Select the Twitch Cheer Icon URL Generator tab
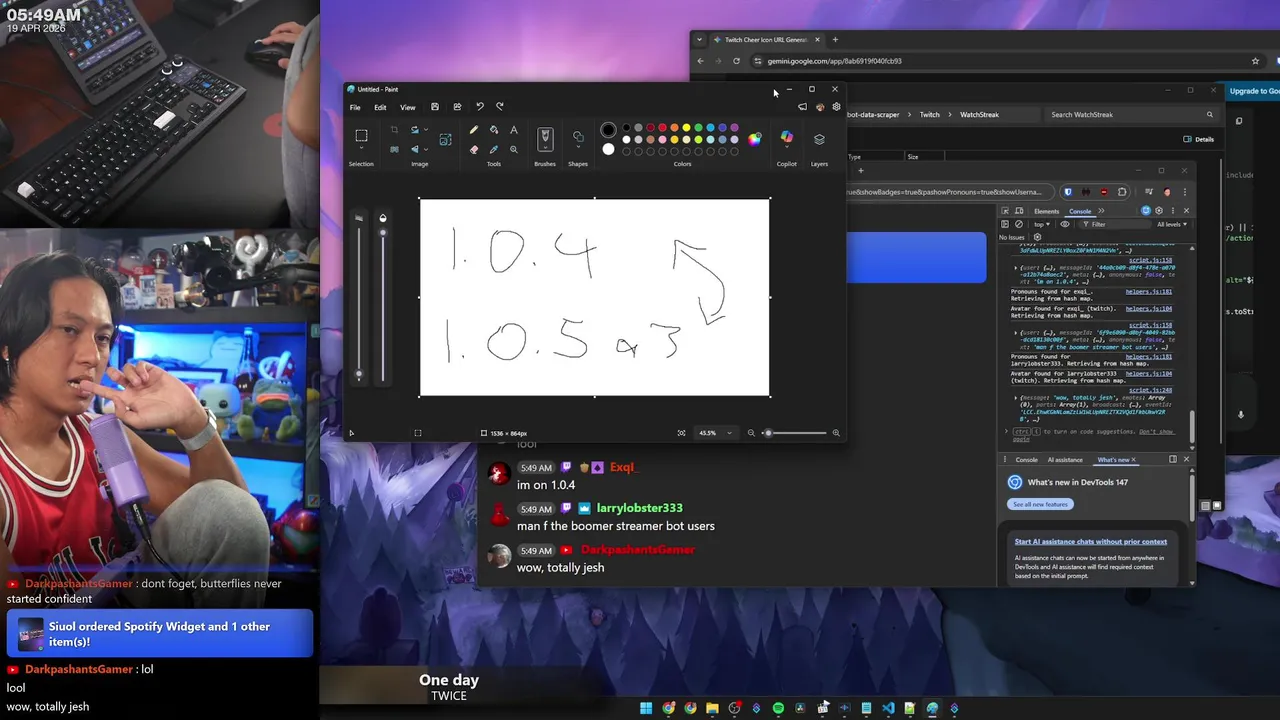1280x720 pixels. 766,40
